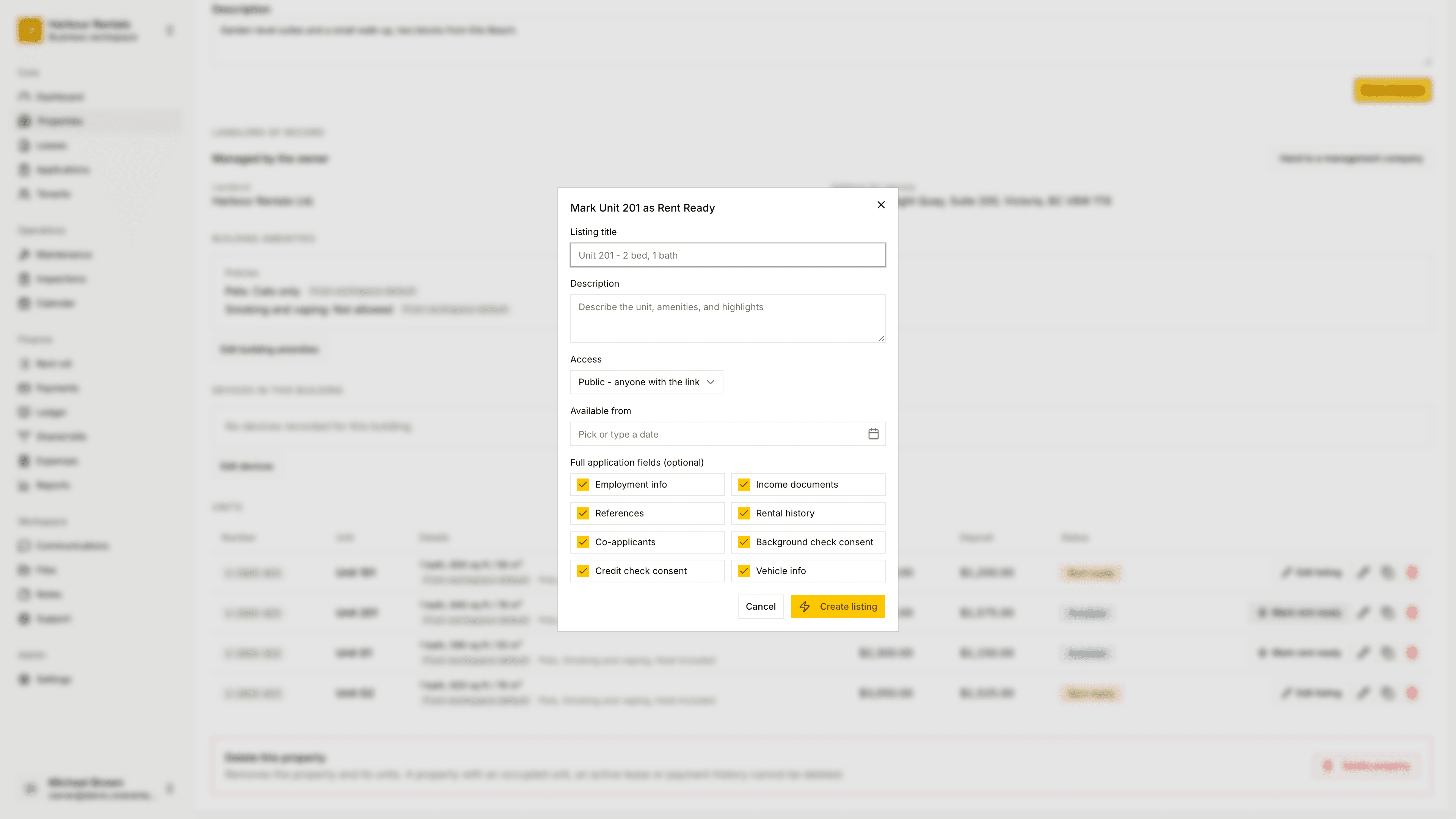Uncheck Employment info checkbox
Image resolution: width=1456 pixels, height=819 pixels.
click(583, 485)
